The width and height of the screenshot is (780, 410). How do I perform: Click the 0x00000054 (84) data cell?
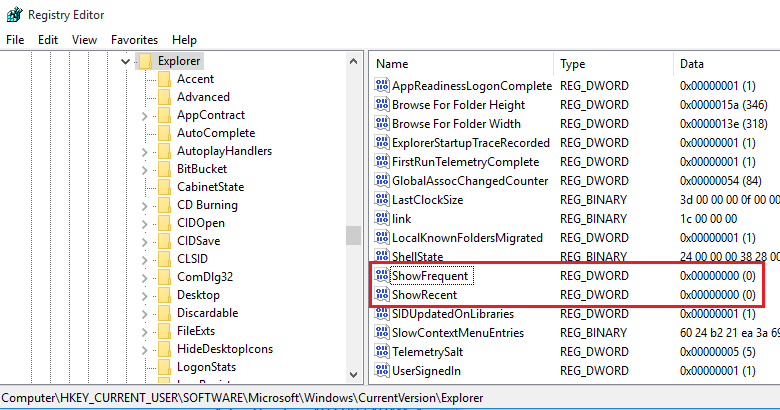point(720,181)
